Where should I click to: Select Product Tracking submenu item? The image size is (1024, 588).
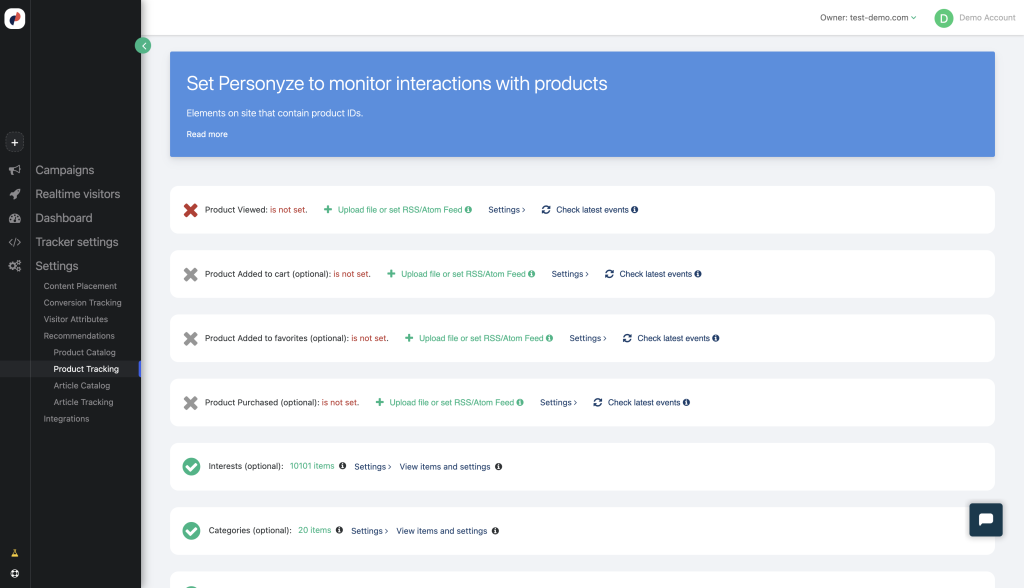(x=86, y=369)
